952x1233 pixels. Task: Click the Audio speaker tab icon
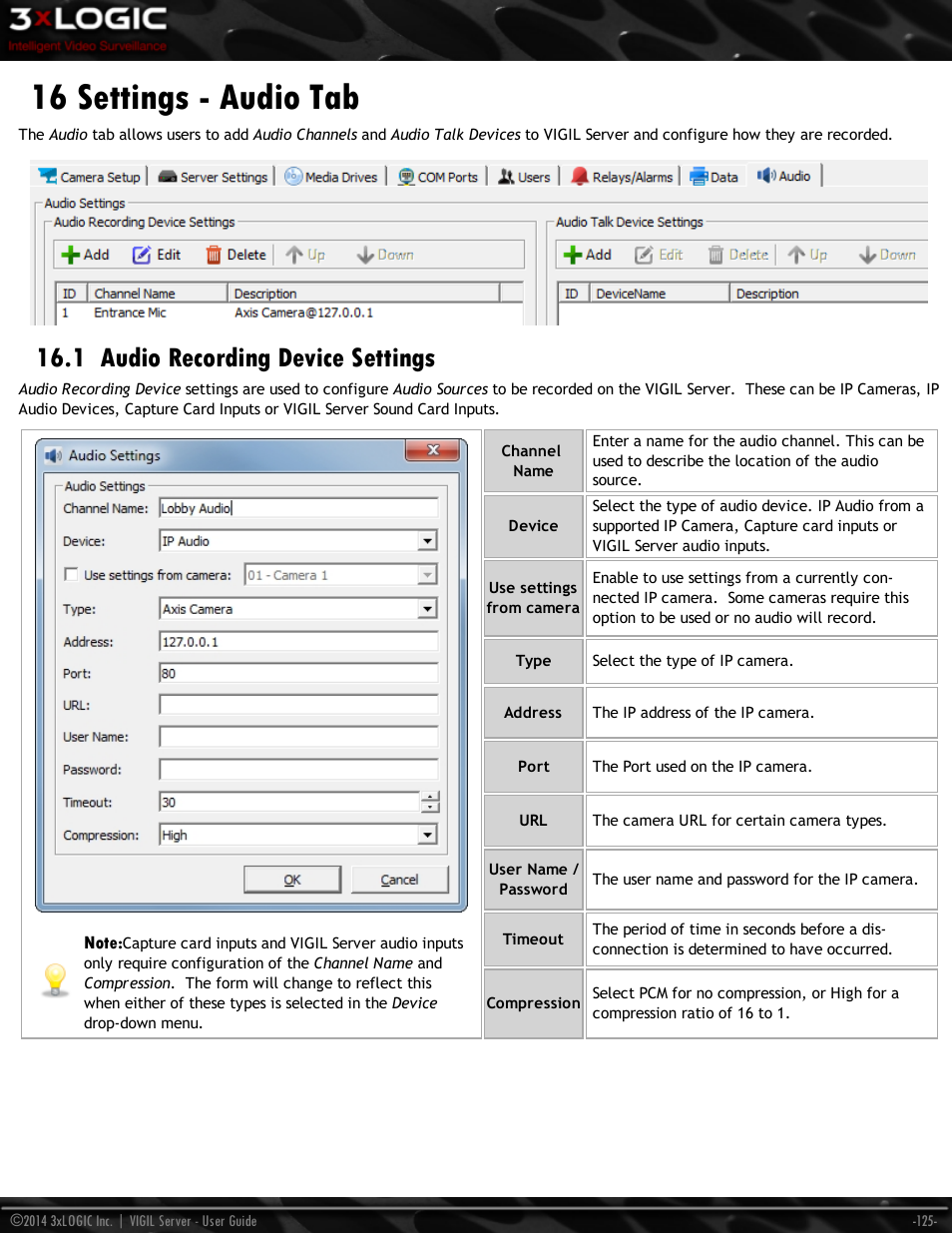(x=766, y=176)
